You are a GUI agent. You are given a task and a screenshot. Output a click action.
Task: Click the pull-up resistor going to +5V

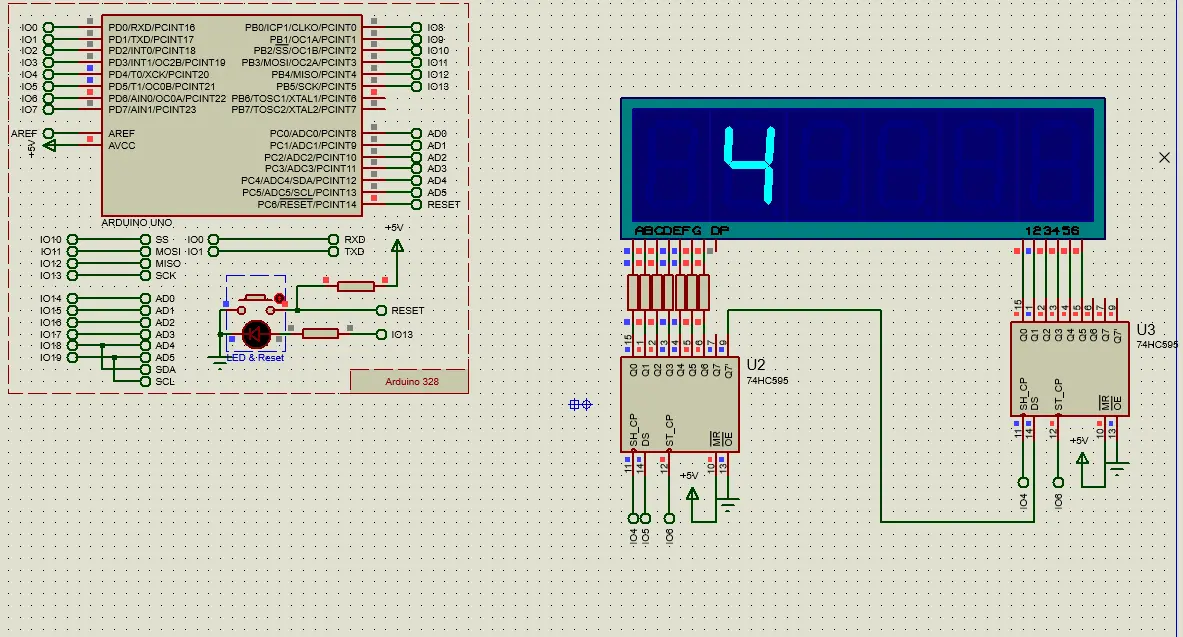click(355, 286)
